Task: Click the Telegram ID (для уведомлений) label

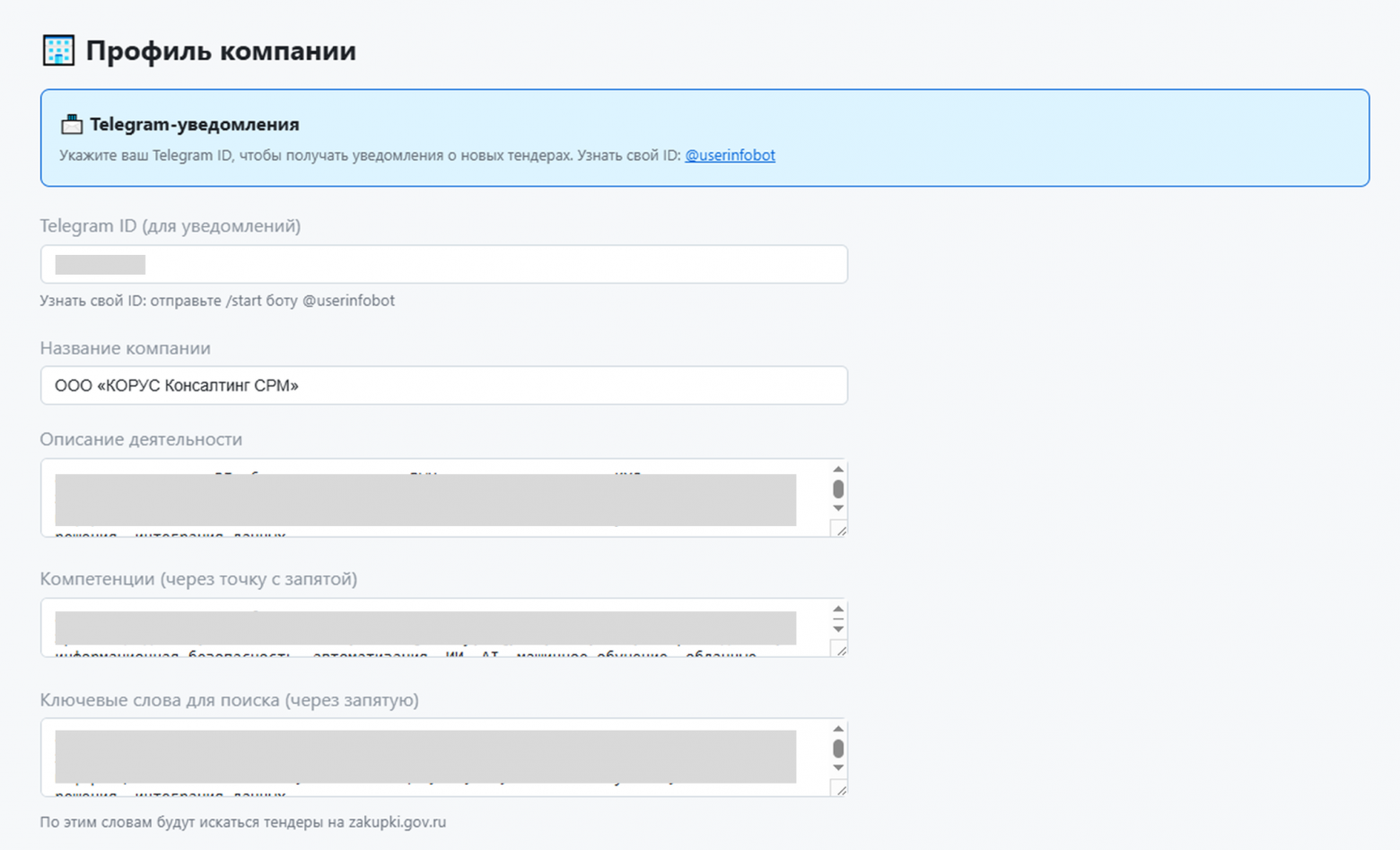Action: tap(171, 226)
